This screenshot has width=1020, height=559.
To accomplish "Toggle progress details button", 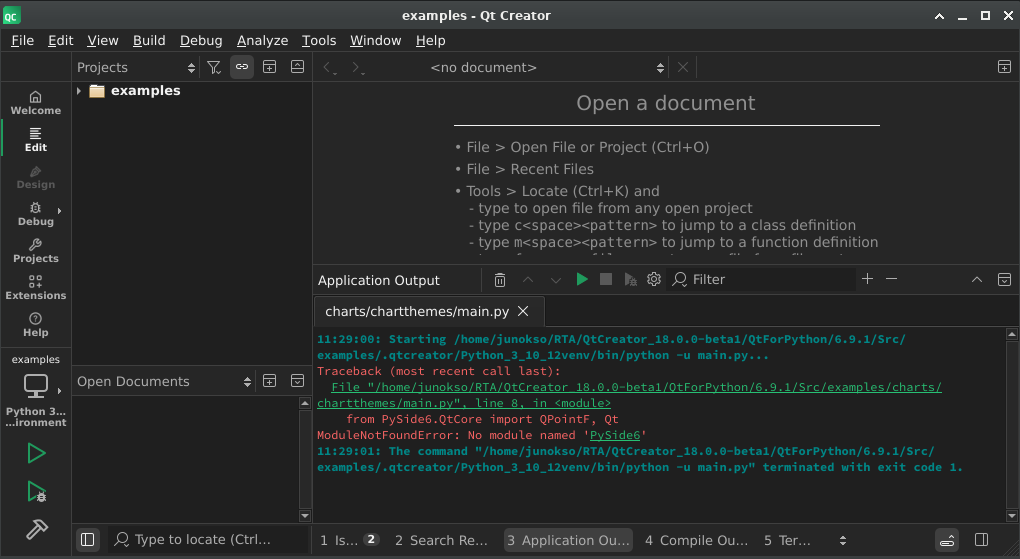I will click(x=947, y=540).
